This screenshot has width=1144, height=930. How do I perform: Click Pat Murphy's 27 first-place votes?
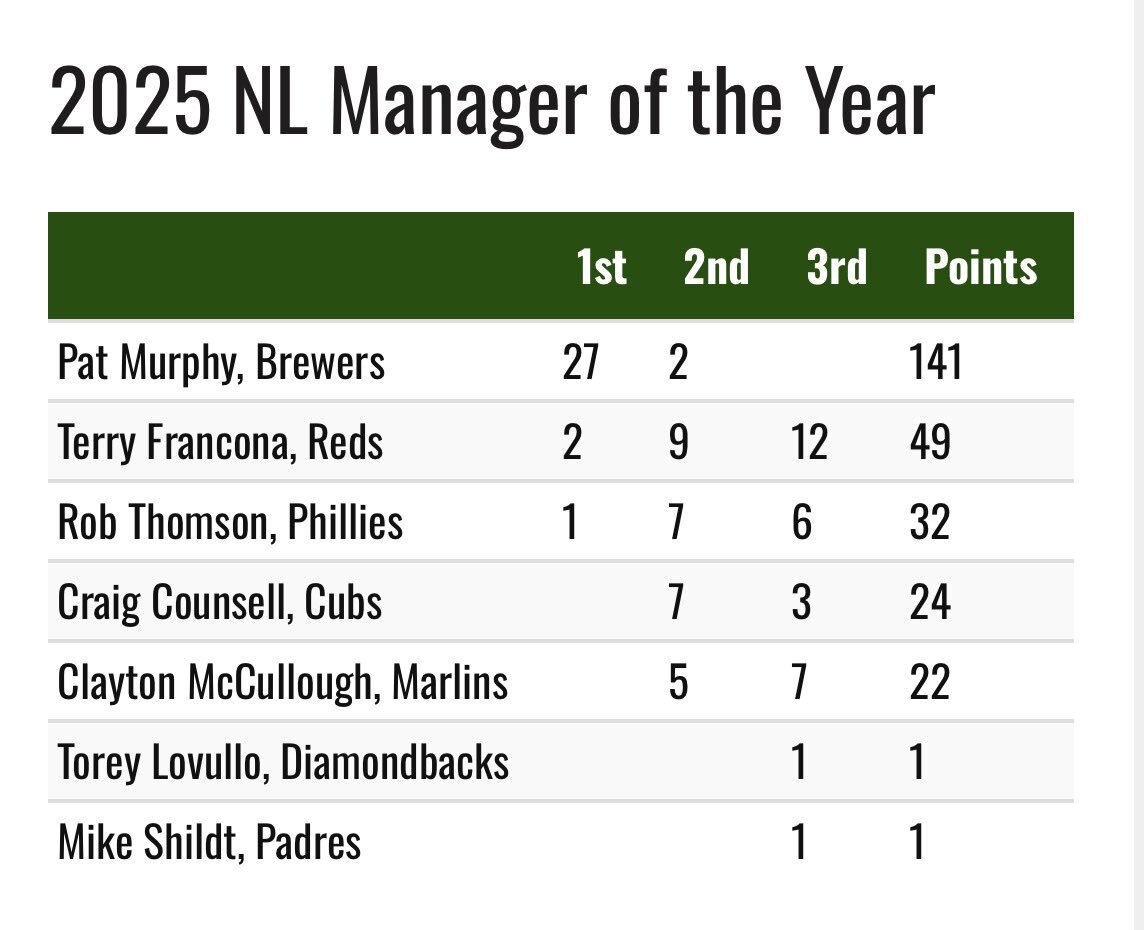(580, 362)
